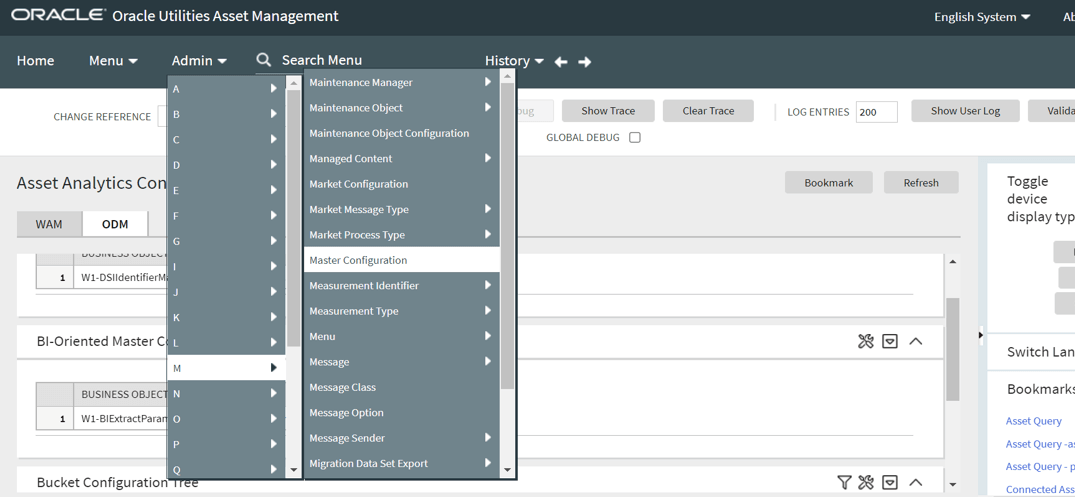Select letter N in Admin menu
Viewport: 1075px width, 497px height.
click(x=226, y=393)
